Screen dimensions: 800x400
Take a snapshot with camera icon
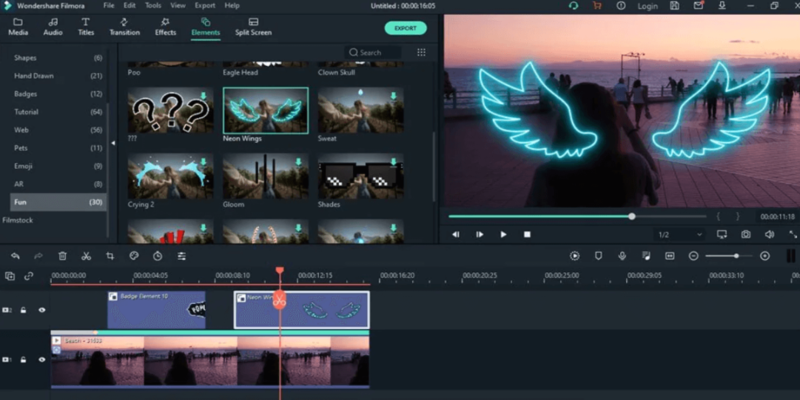746,234
